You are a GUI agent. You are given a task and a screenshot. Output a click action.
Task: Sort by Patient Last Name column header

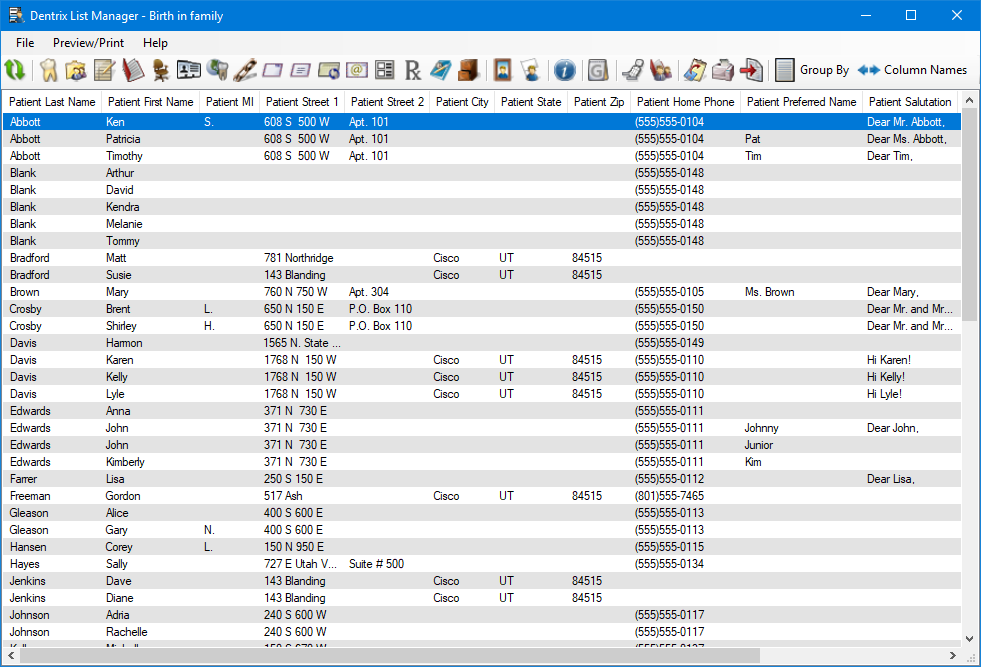click(53, 102)
